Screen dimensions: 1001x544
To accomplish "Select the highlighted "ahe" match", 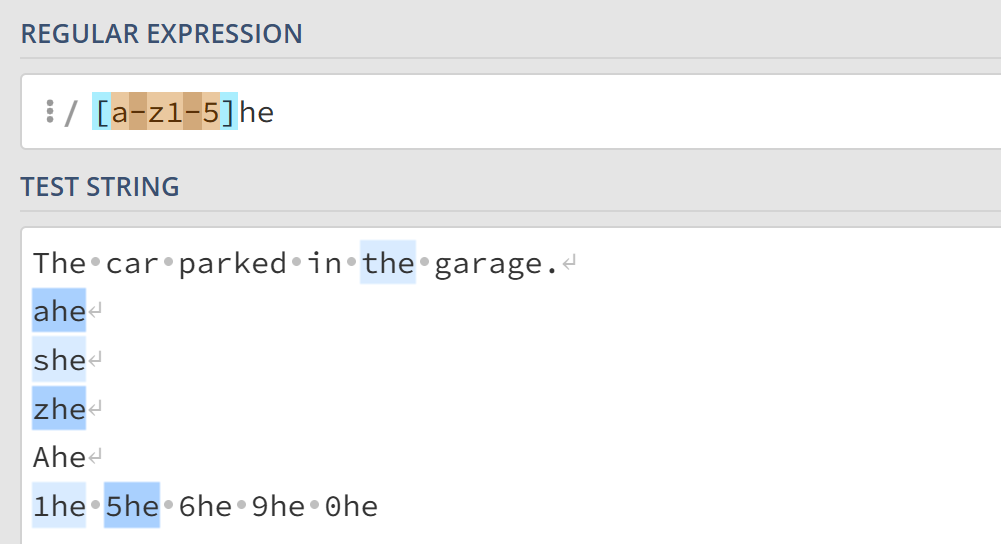I will coord(59,312).
